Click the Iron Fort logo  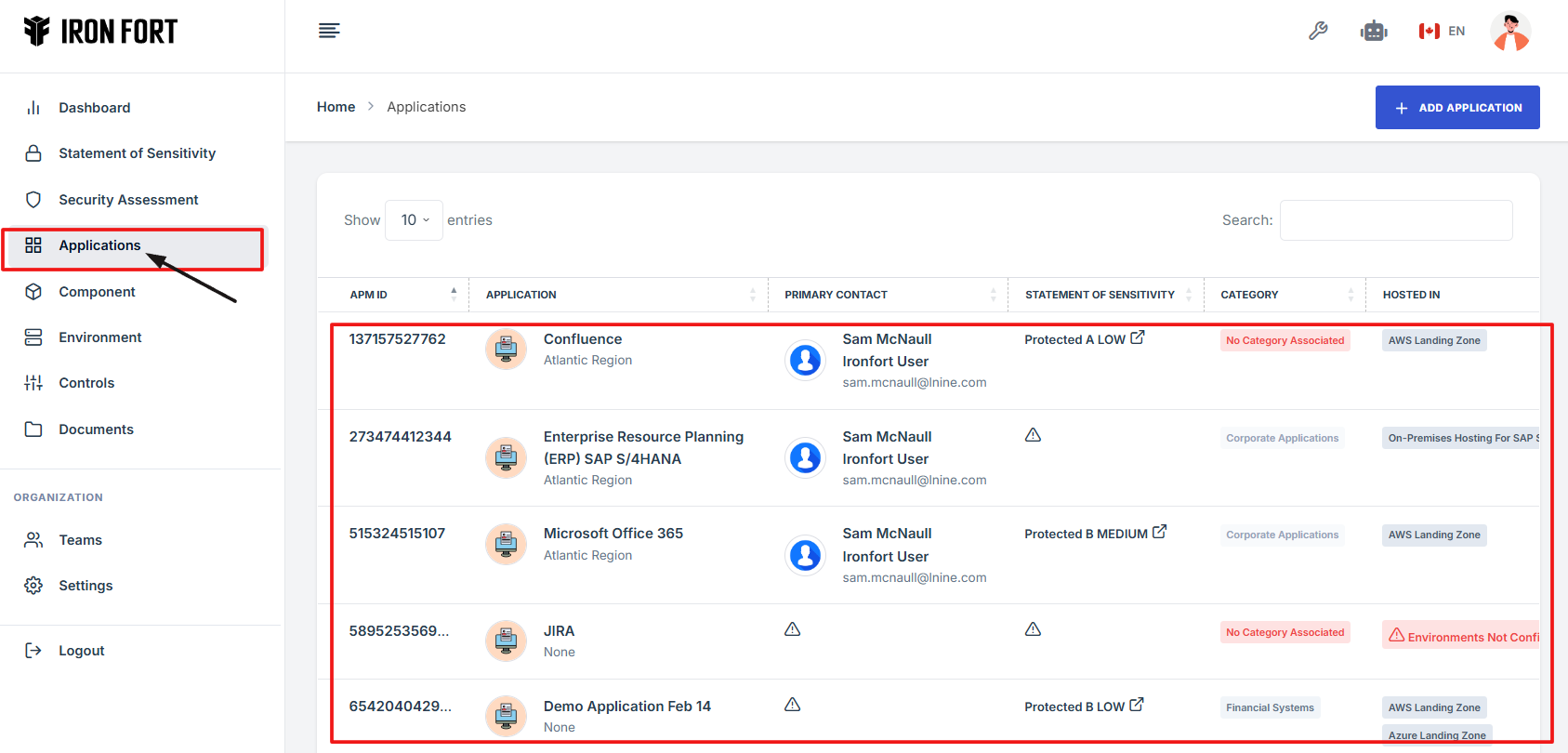pyautogui.click(x=100, y=32)
